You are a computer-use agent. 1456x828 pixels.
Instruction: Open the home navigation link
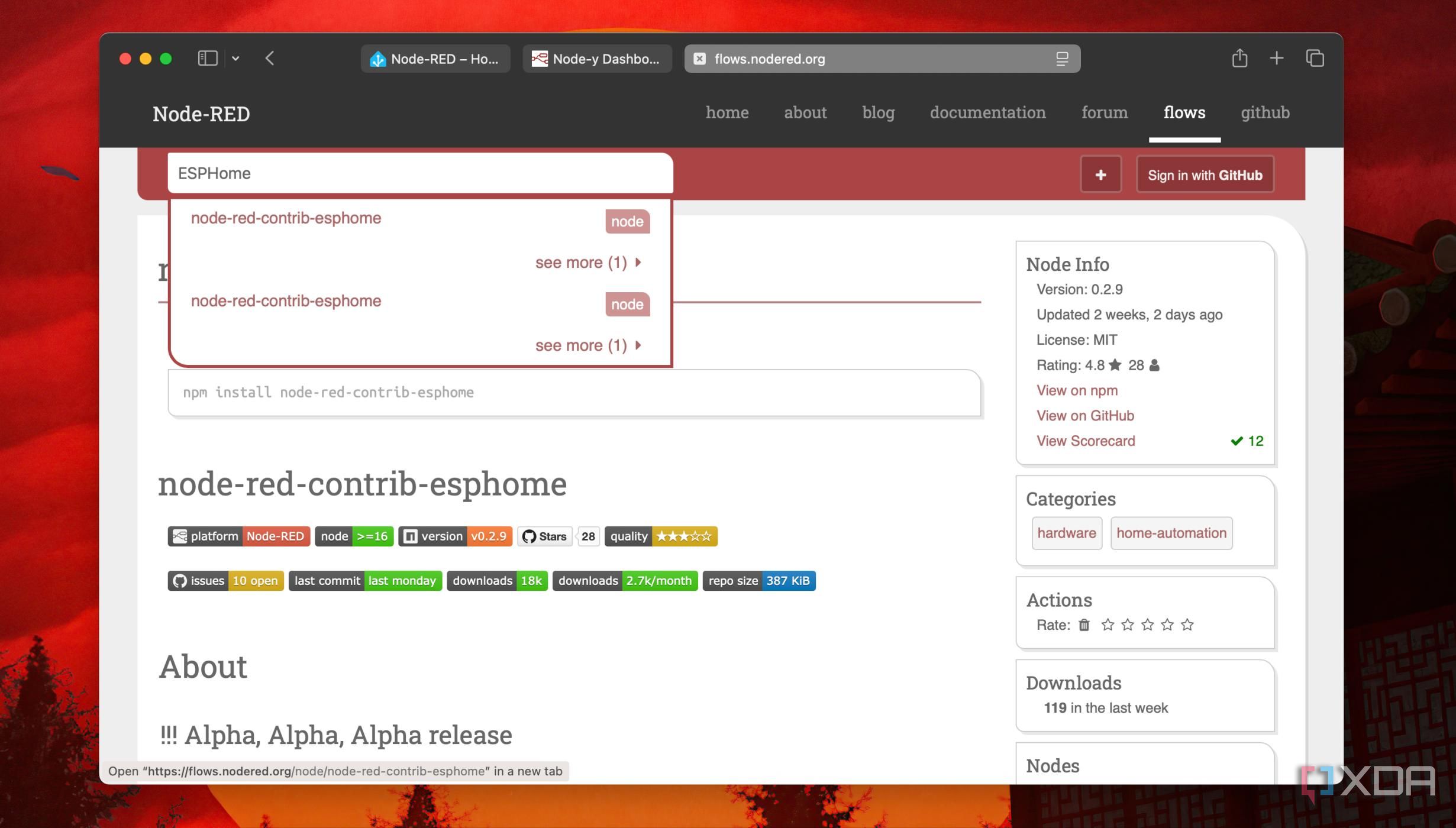coord(727,112)
